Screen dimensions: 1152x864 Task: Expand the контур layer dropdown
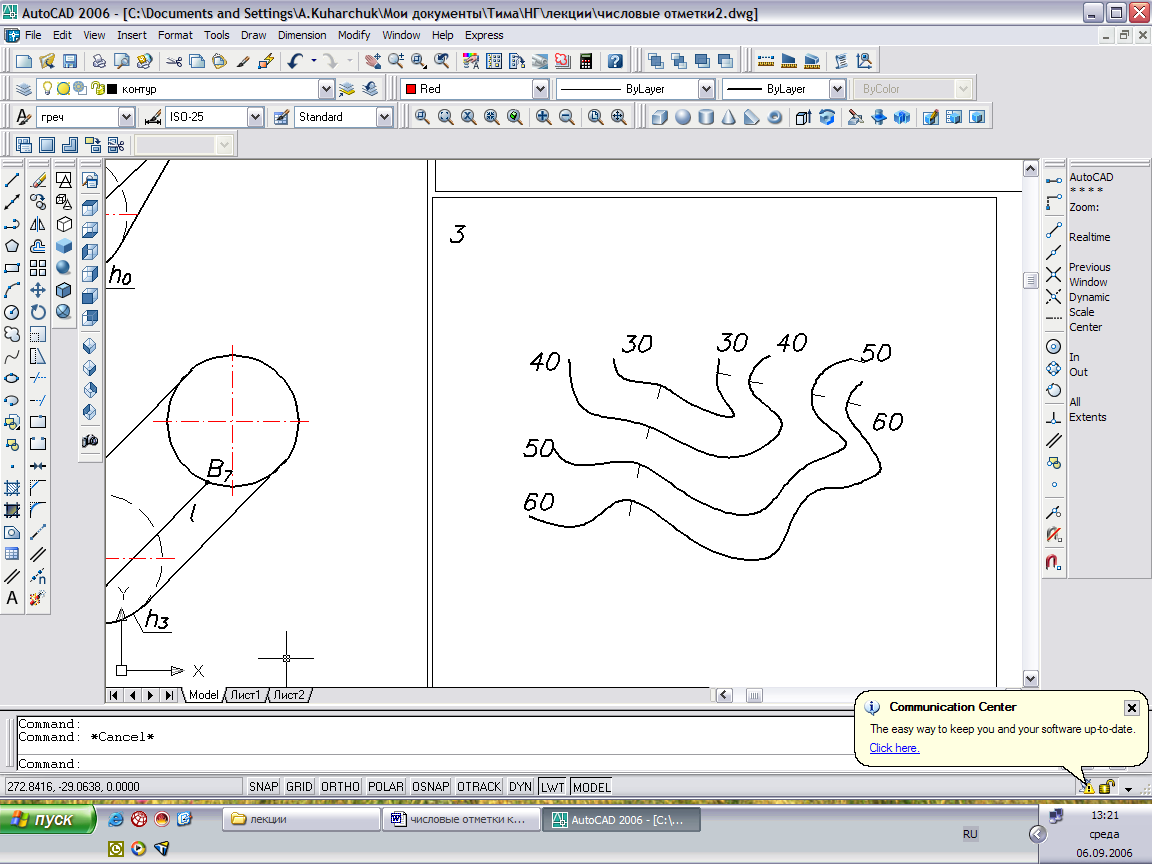click(x=326, y=89)
